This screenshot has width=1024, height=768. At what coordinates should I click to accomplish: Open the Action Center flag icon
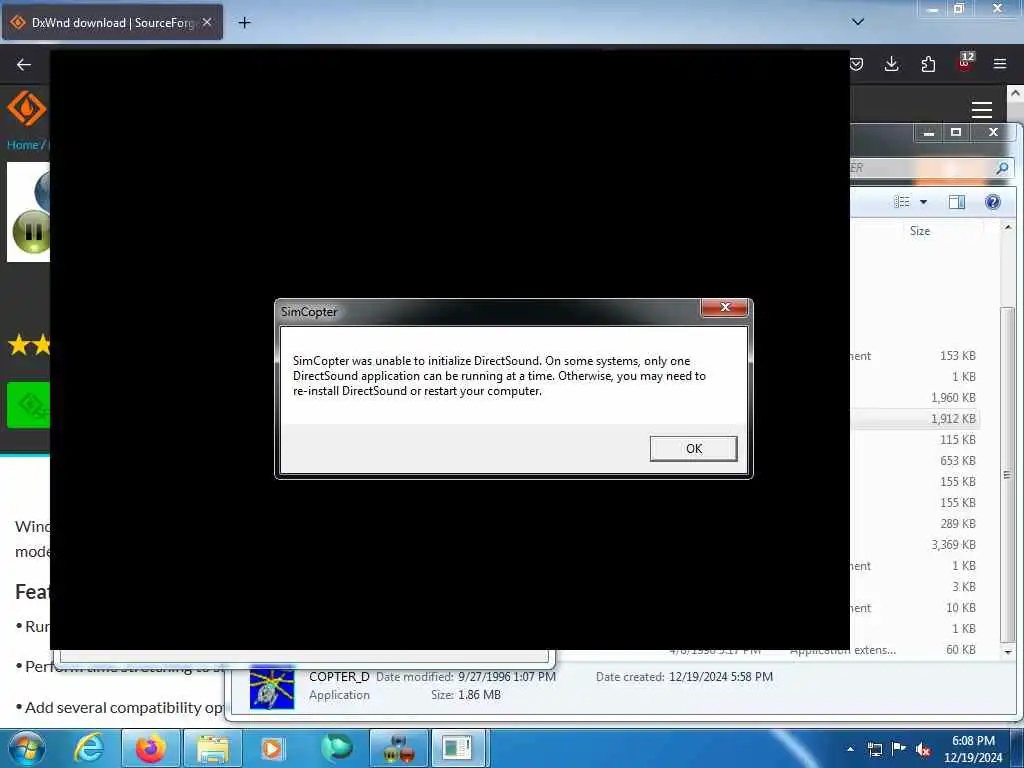[x=899, y=748]
